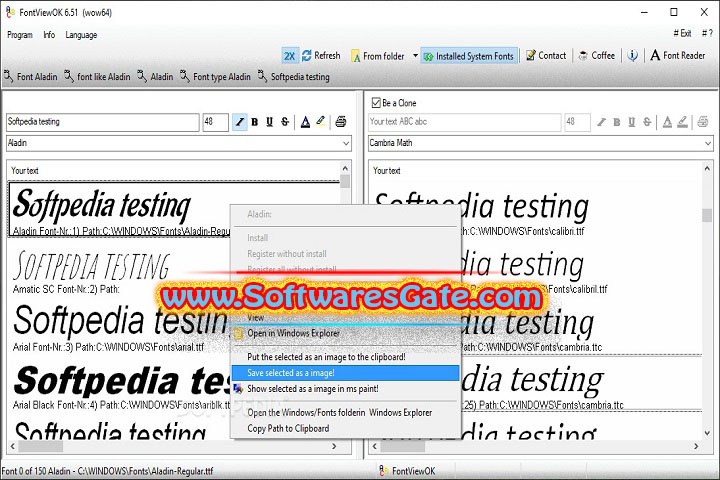The width and height of the screenshot is (720, 480).
Task: Search web for Font Aladin
Action: (x=31, y=76)
